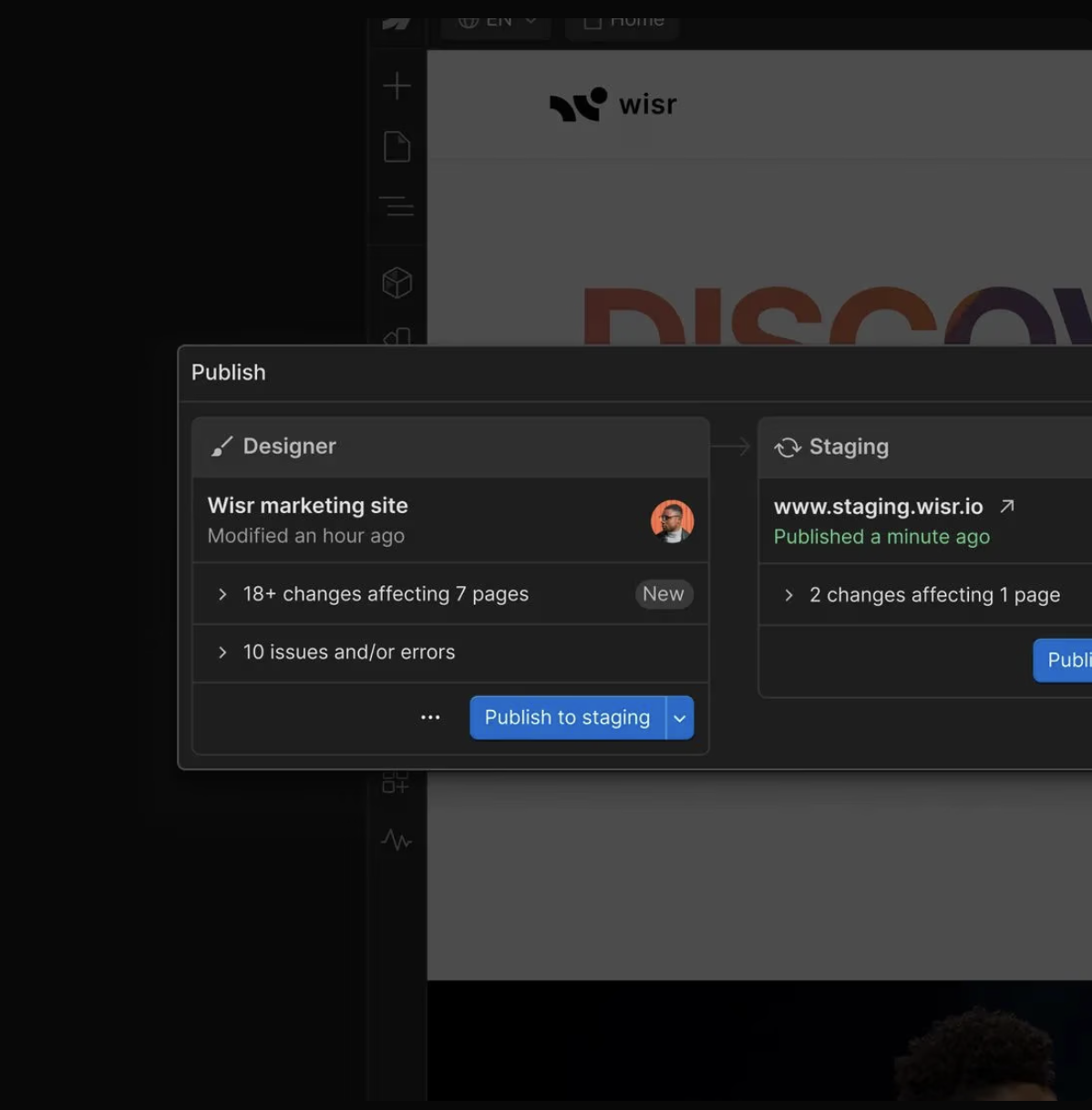The image size is (1092, 1110).
Task: Open the three-dot more options menu
Action: coord(430,718)
